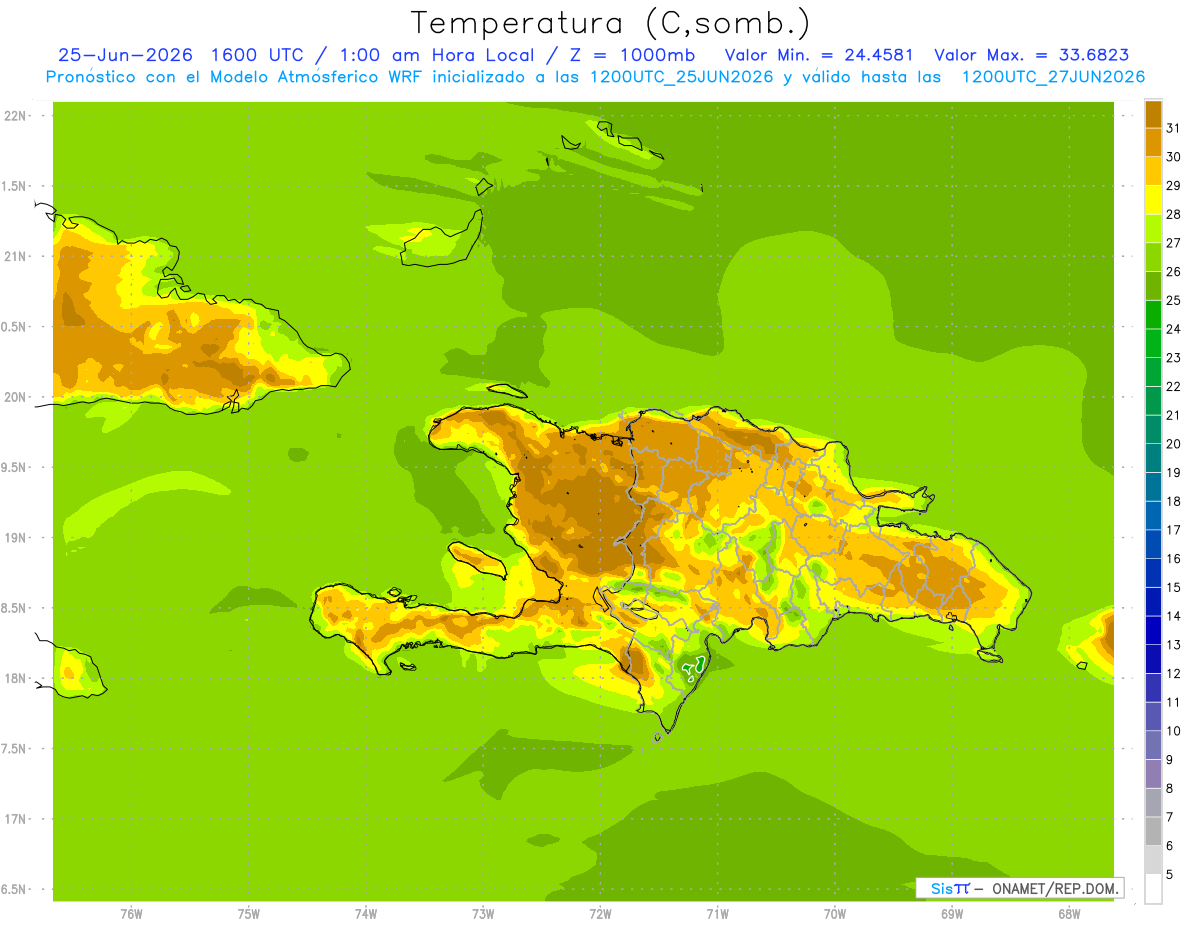Click the '22' colorbar value label
The image size is (1200, 927).
(x=1173, y=386)
